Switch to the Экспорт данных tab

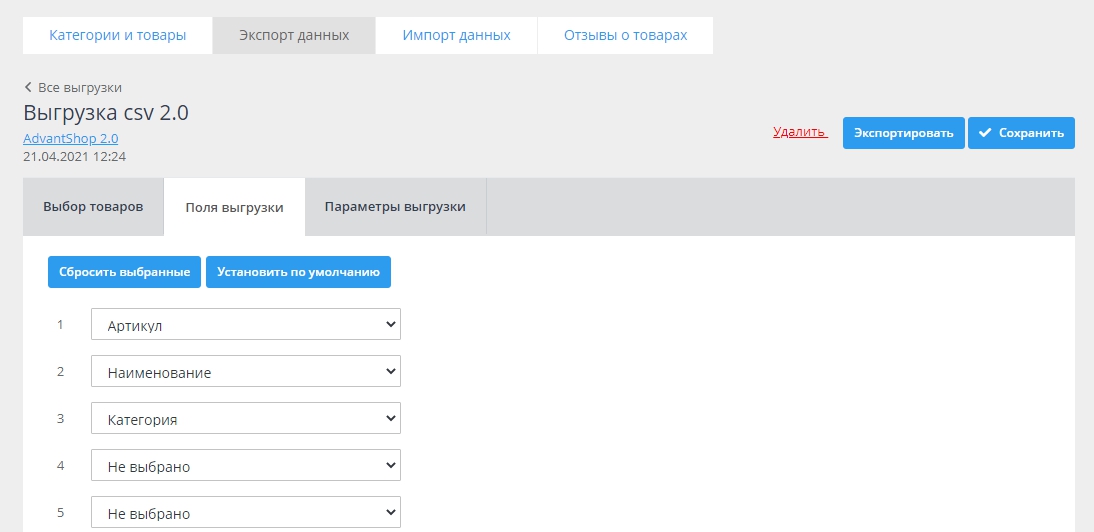(x=294, y=35)
